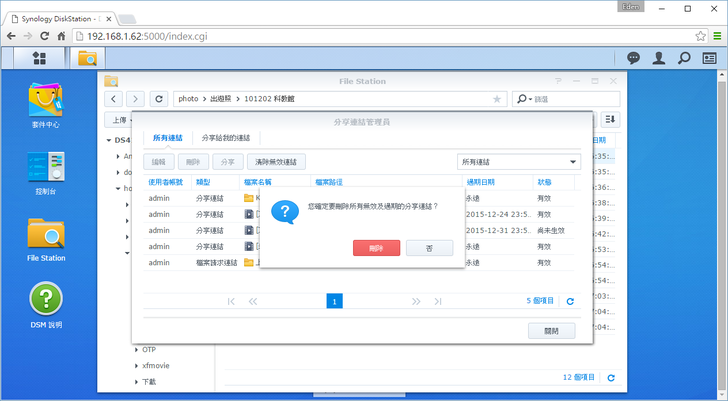Screen dimensions: 728x401
Task: Open the 所有連結 filter dropdown
Action: pos(518,161)
